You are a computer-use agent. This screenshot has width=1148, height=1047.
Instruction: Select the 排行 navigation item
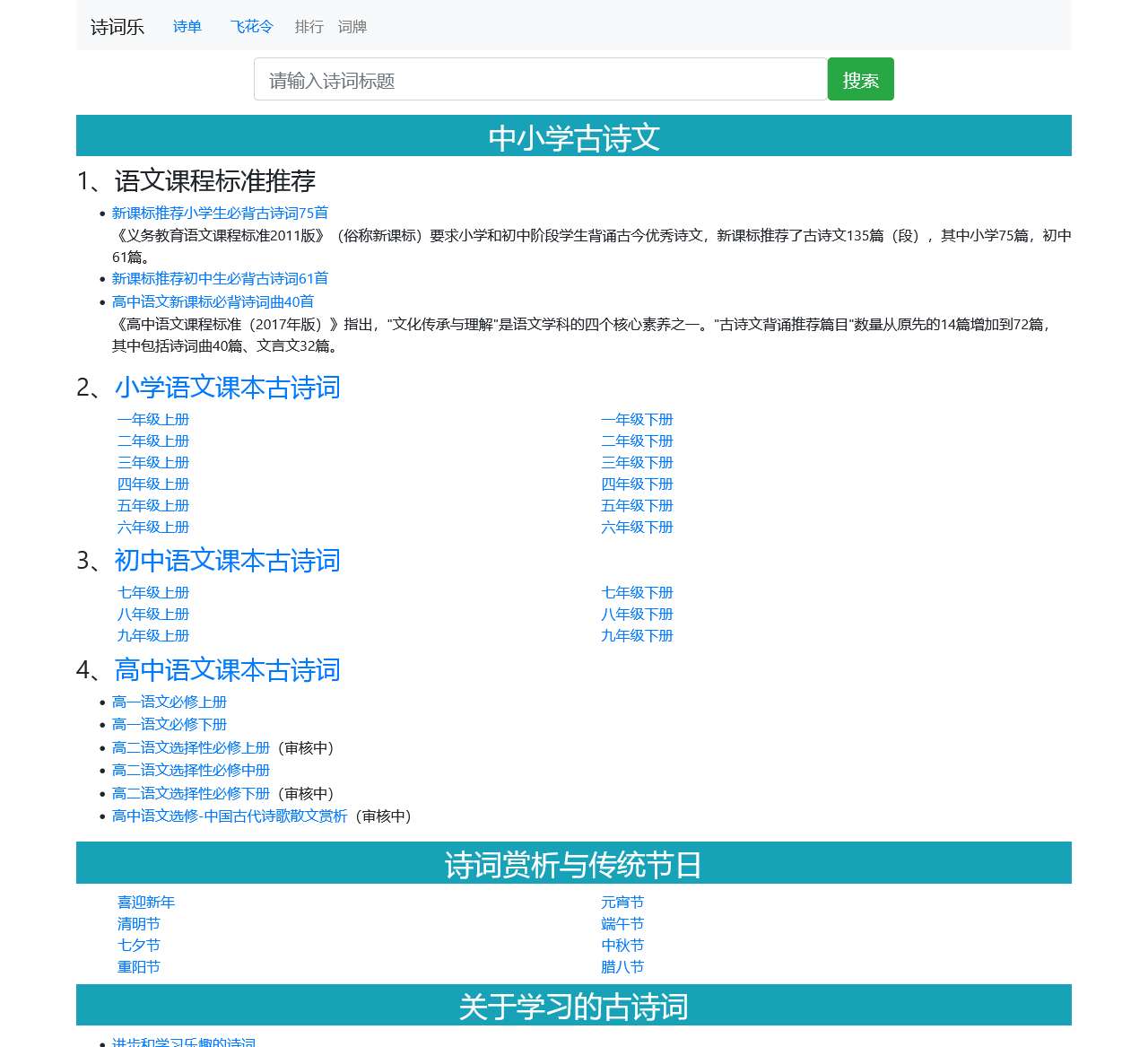tap(309, 26)
